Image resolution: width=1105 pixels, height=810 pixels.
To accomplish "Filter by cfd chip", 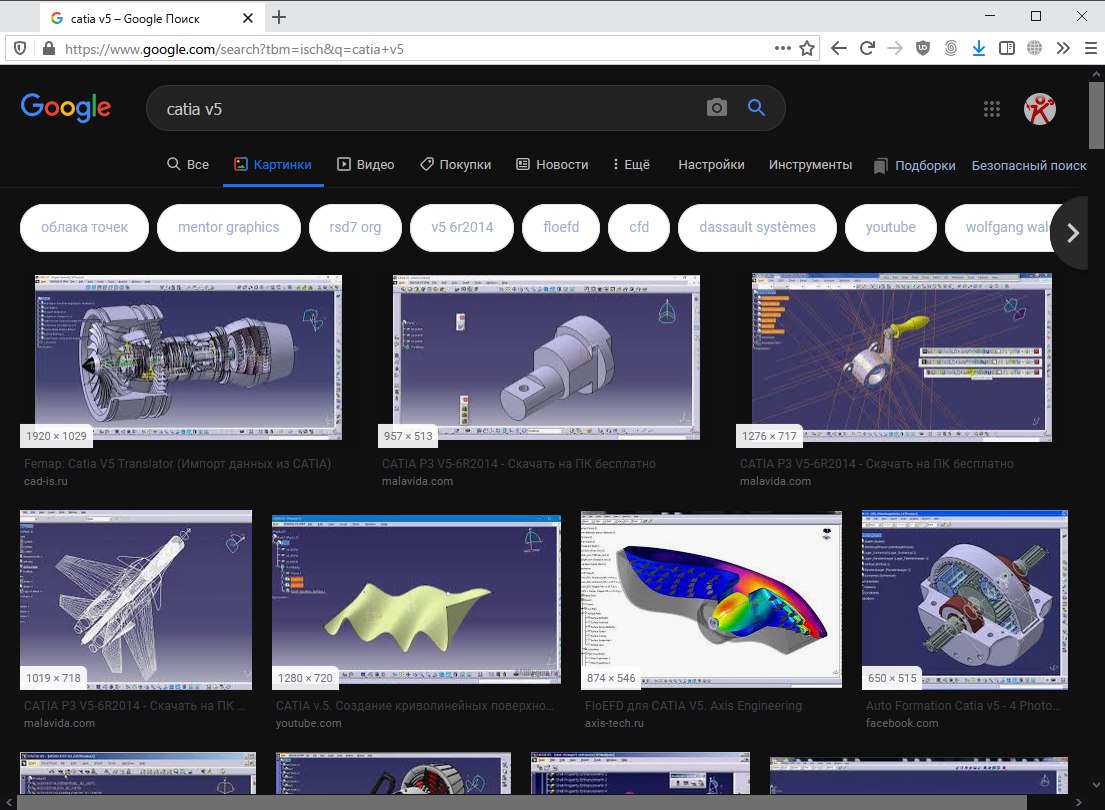I will 638,228.
